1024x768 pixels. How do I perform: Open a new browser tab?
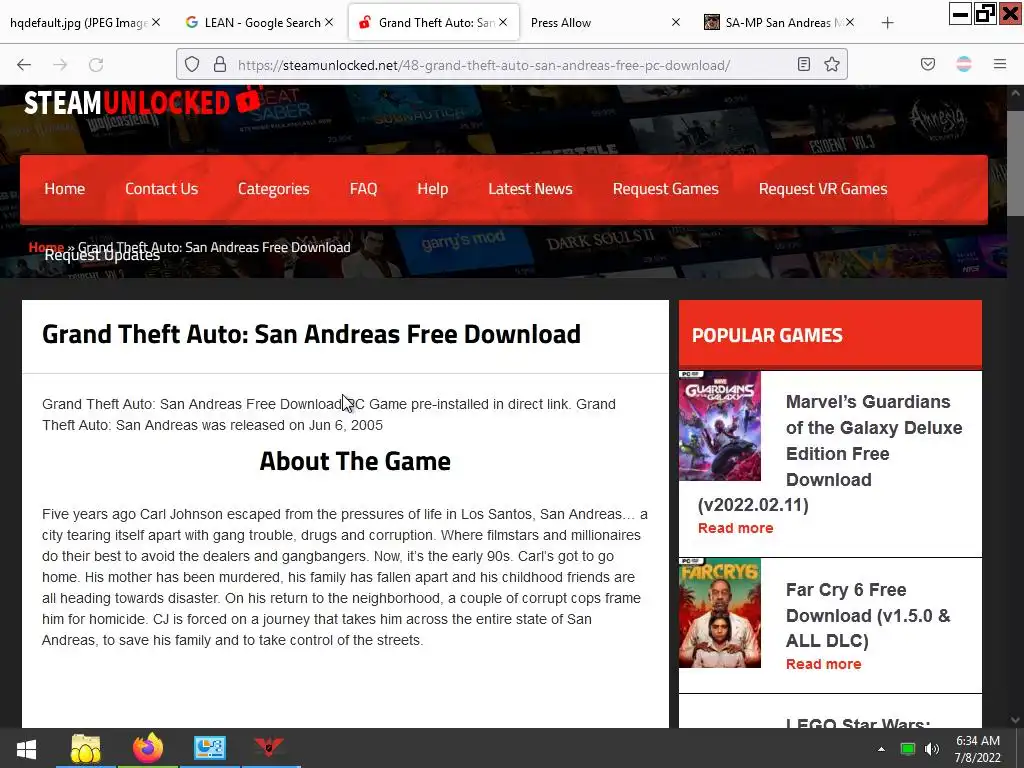(887, 23)
